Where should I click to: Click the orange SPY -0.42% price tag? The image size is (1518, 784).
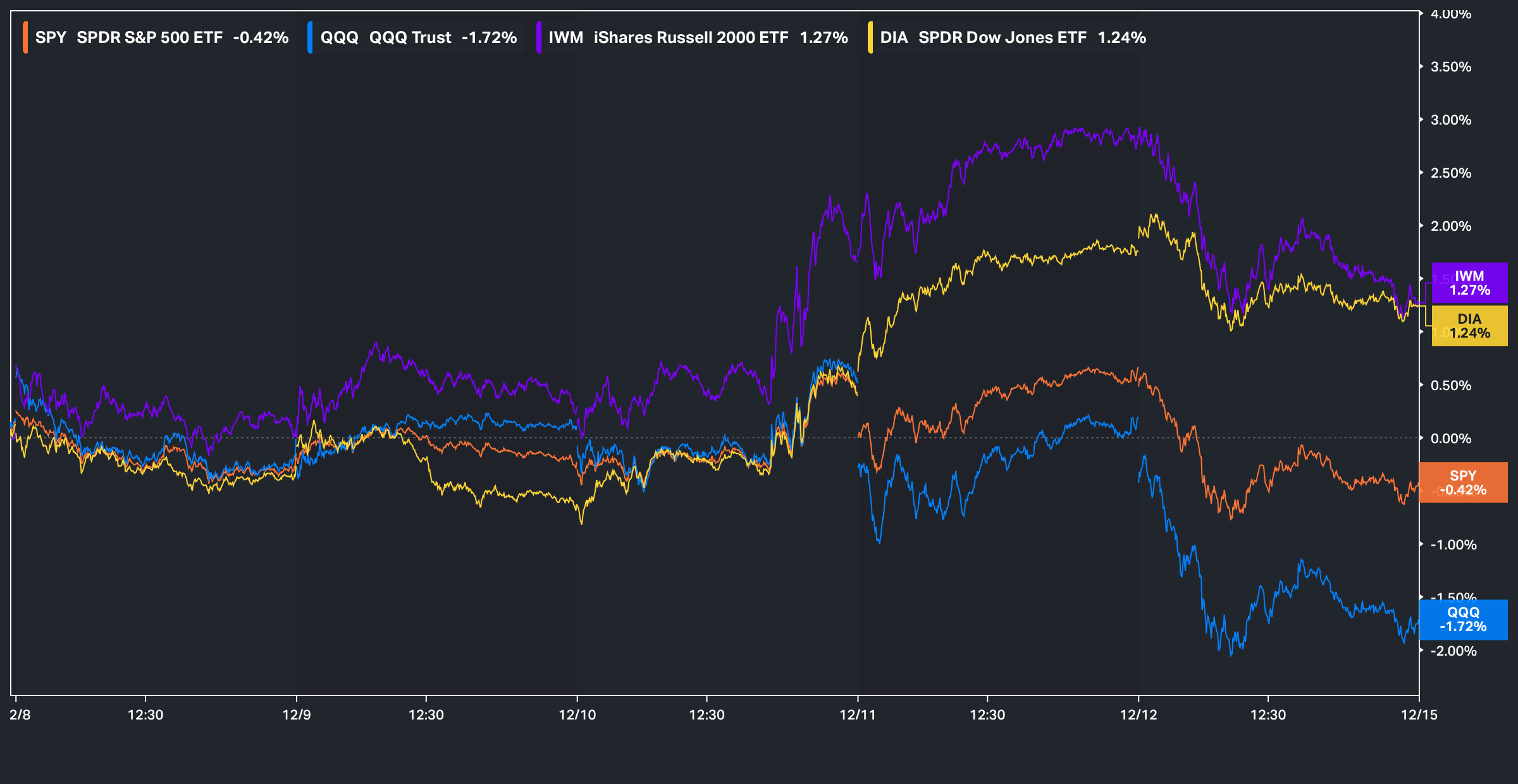(1463, 483)
